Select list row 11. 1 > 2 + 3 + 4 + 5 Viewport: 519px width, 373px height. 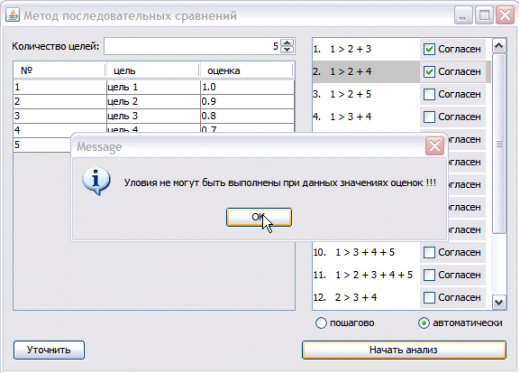click(401, 275)
